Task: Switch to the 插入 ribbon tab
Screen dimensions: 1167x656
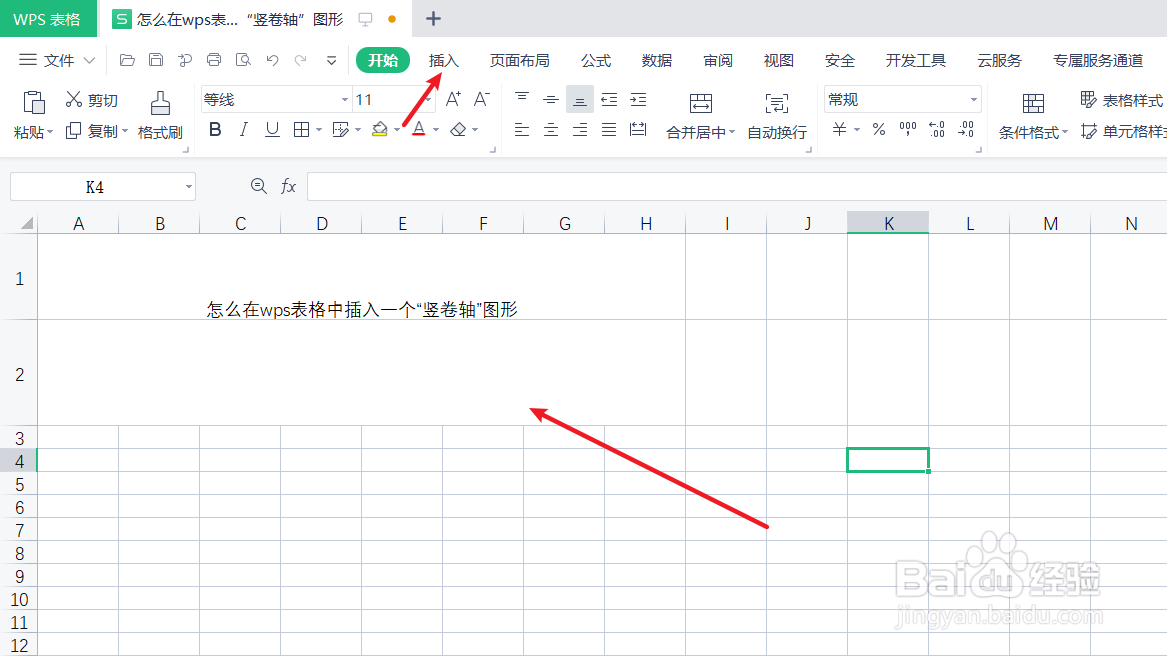Action: [x=443, y=60]
